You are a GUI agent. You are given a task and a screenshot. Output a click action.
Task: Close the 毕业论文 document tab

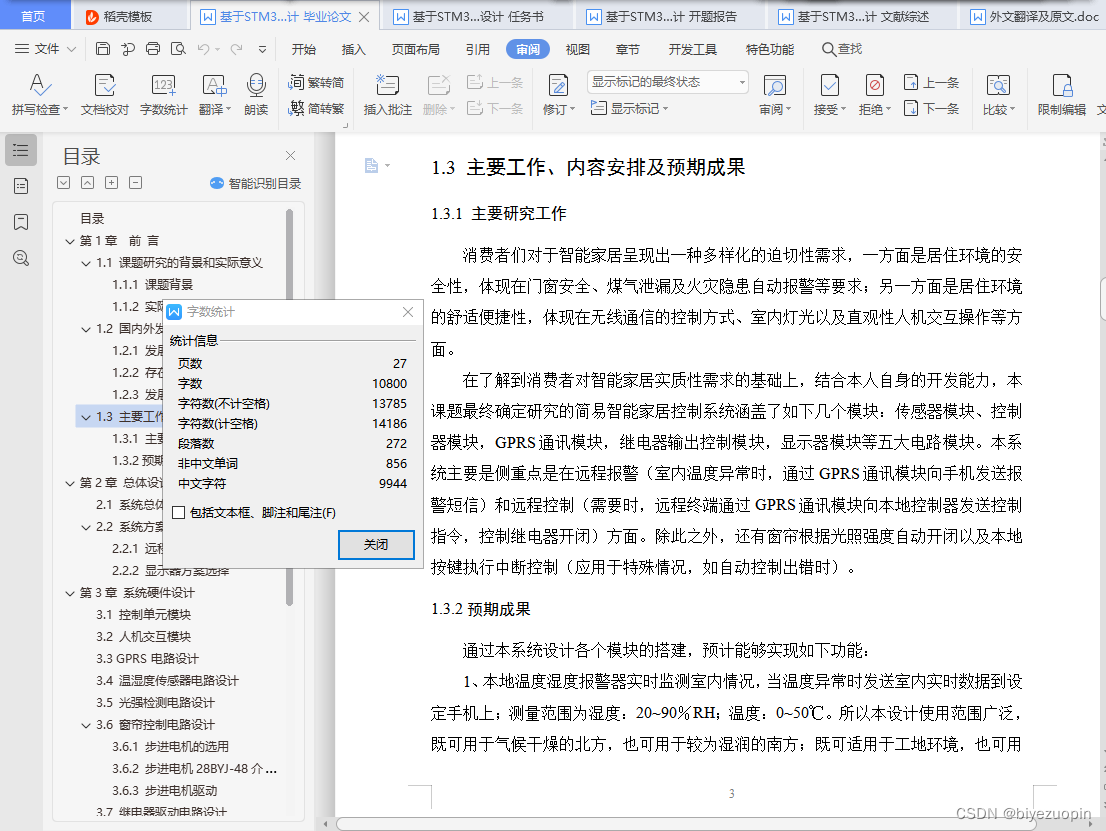364,16
